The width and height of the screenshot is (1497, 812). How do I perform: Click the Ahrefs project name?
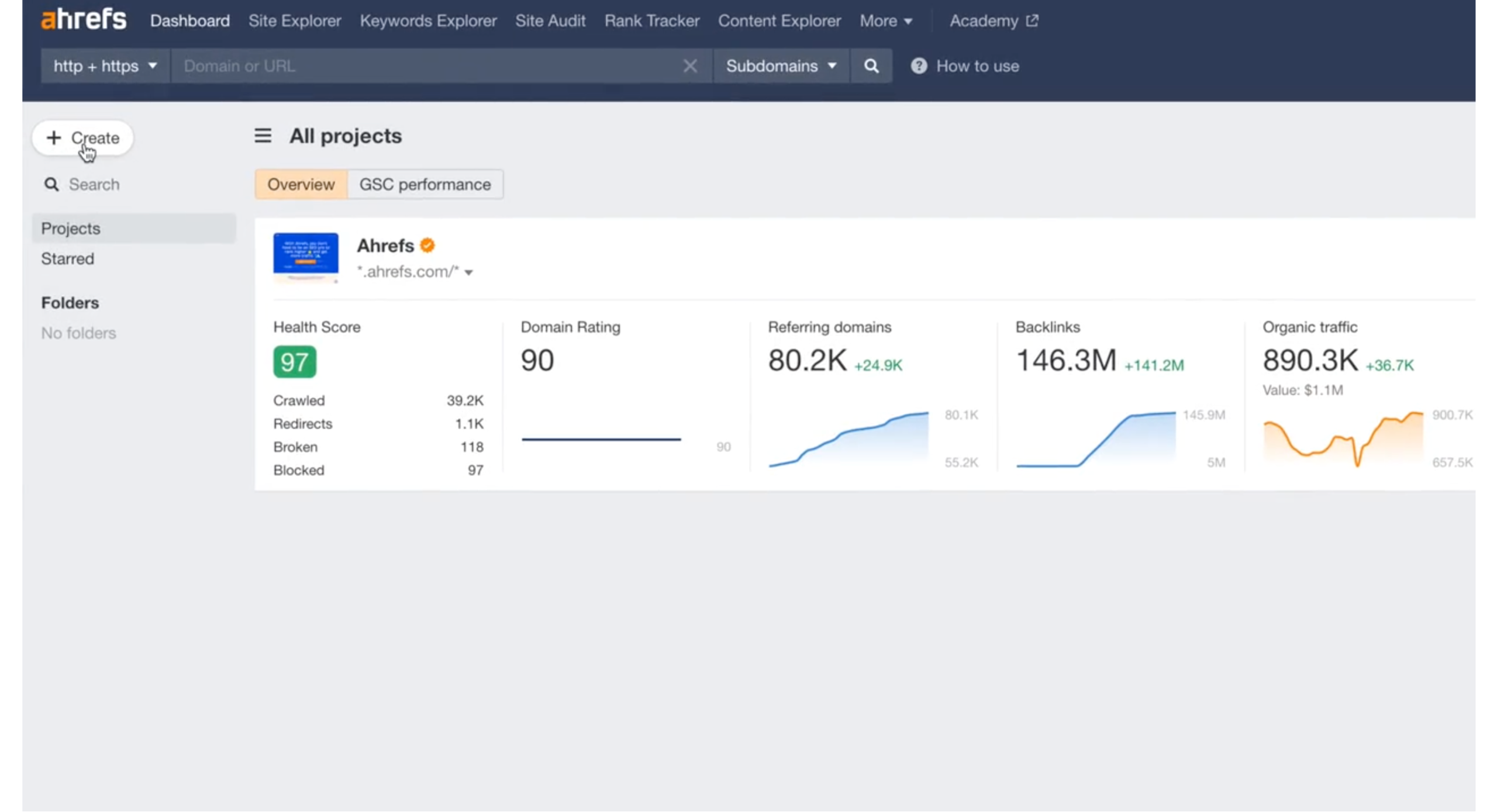point(385,246)
